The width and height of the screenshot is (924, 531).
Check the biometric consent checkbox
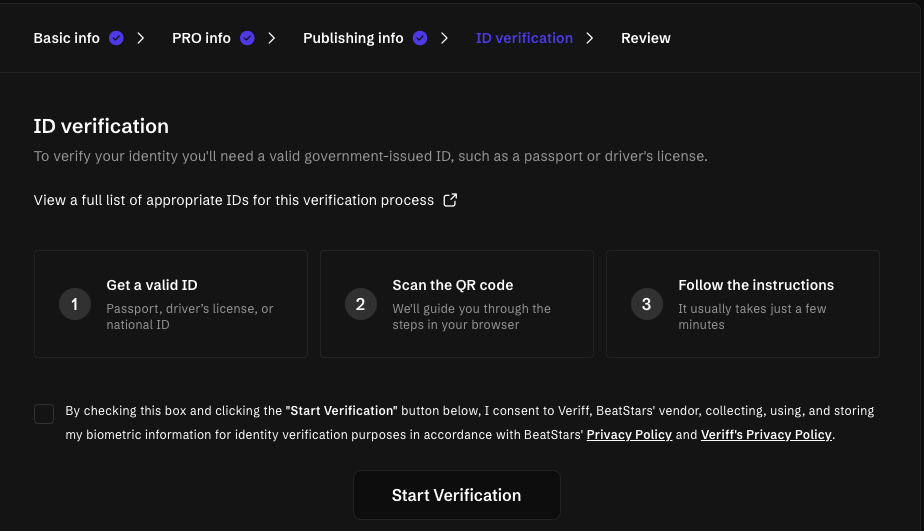(x=44, y=413)
